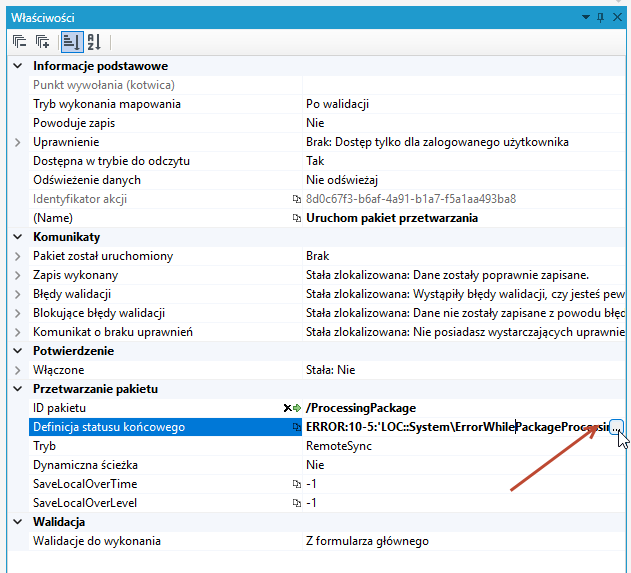This screenshot has width=631, height=573.
Task: Expand Komunikat o braku uprawnień row
Action: click(x=18, y=332)
